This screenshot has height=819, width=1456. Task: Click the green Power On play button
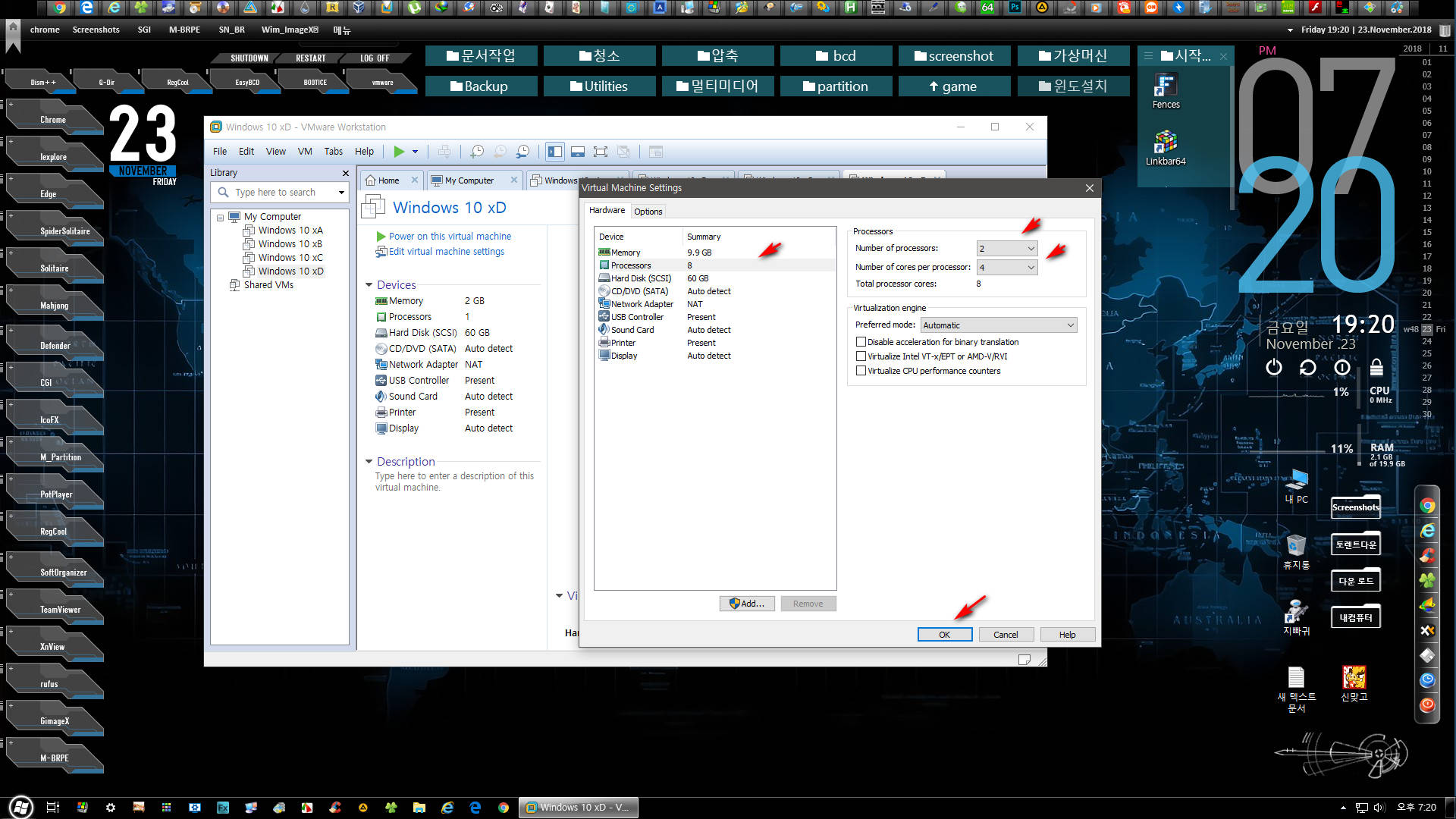[x=399, y=152]
